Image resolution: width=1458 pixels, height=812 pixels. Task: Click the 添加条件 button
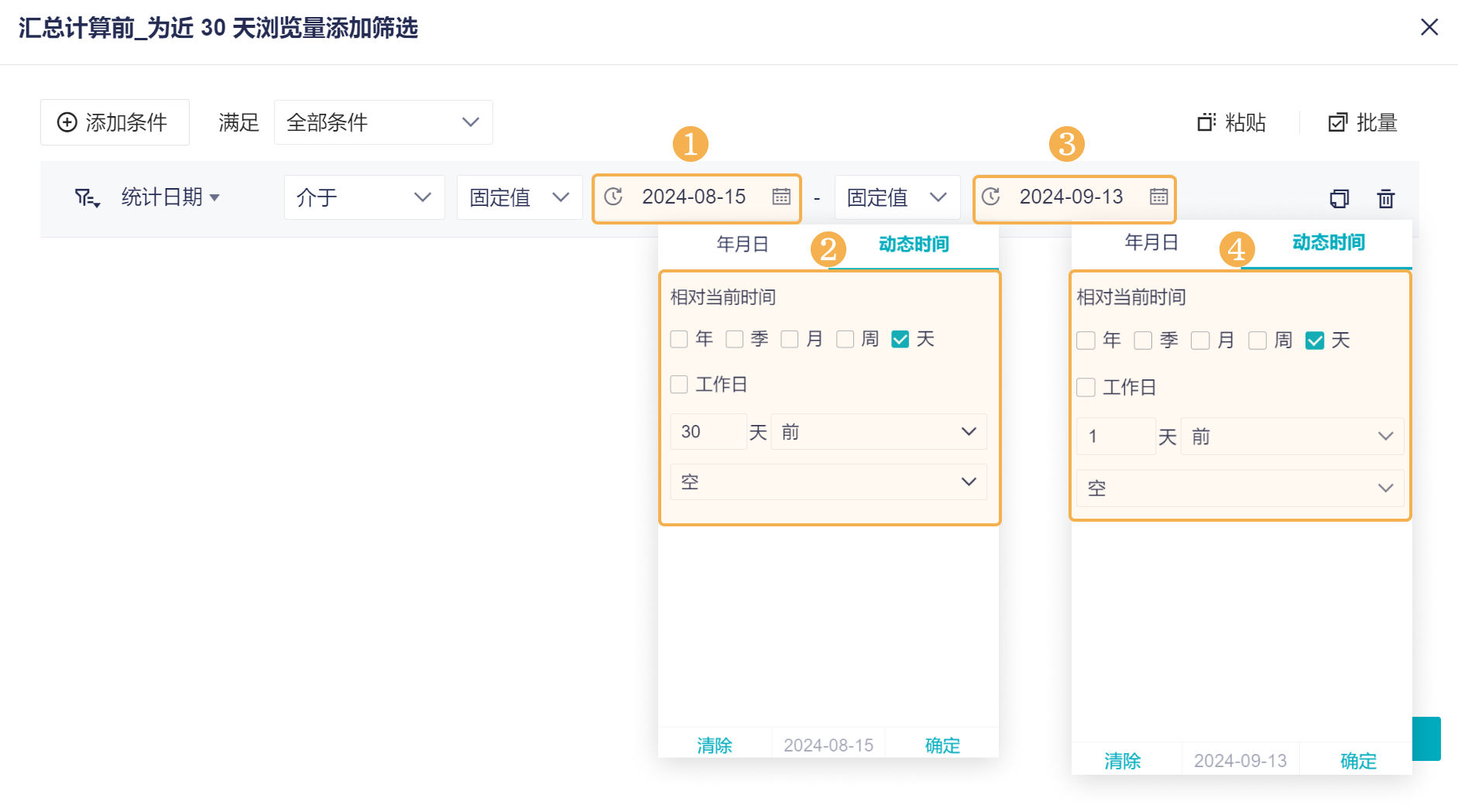click(115, 122)
